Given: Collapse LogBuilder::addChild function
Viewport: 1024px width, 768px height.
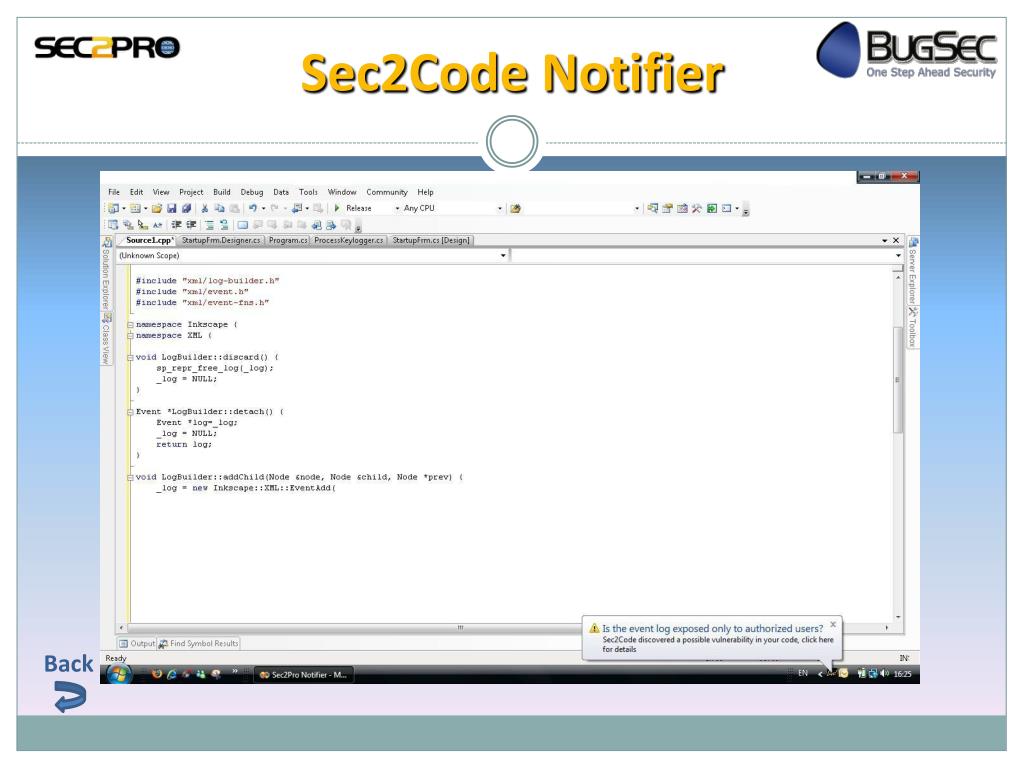Looking at the screenshot, I should tap(131, 477).
